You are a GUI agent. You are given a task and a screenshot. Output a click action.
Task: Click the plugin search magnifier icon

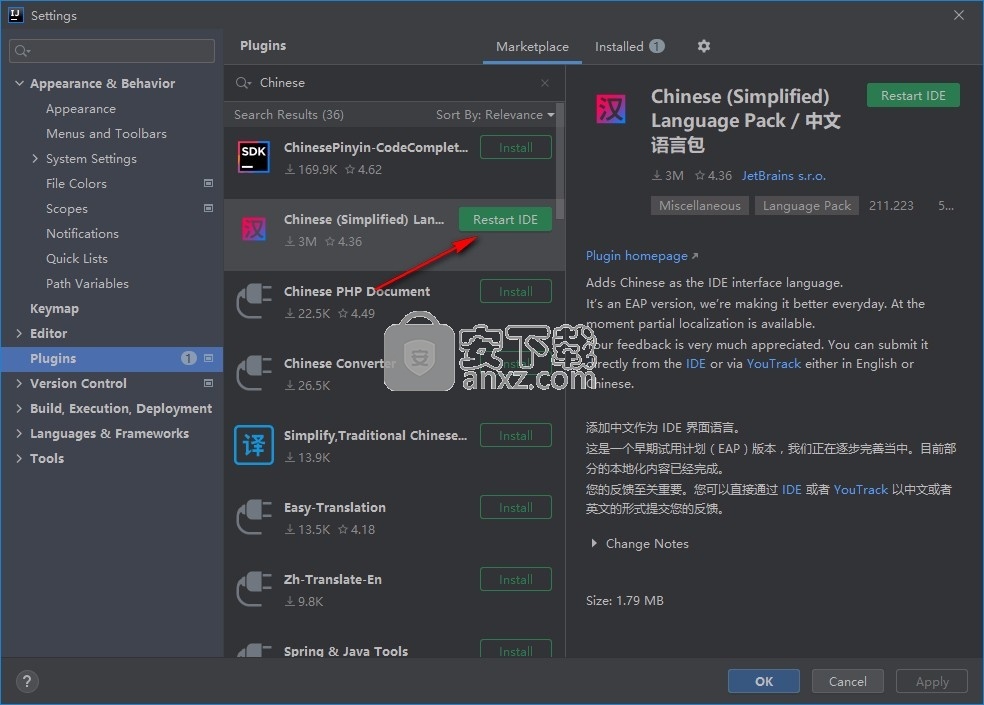click(x=243, y=83)
